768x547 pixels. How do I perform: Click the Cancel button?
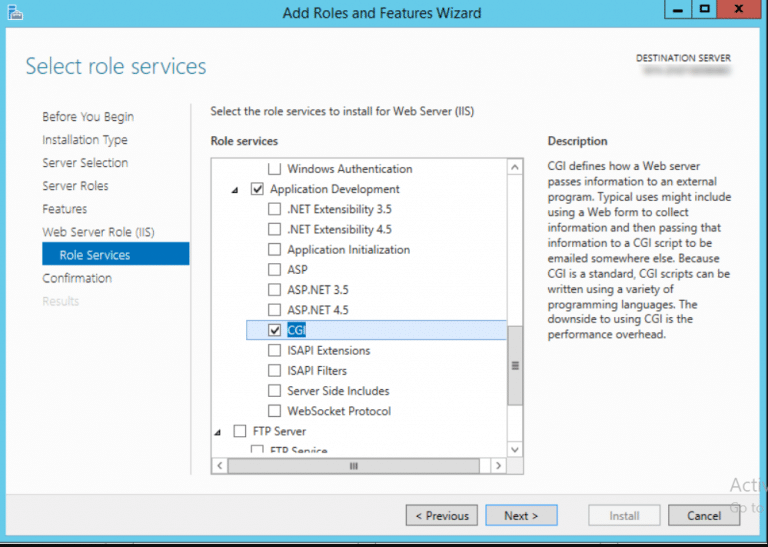[x=704, y=515]
